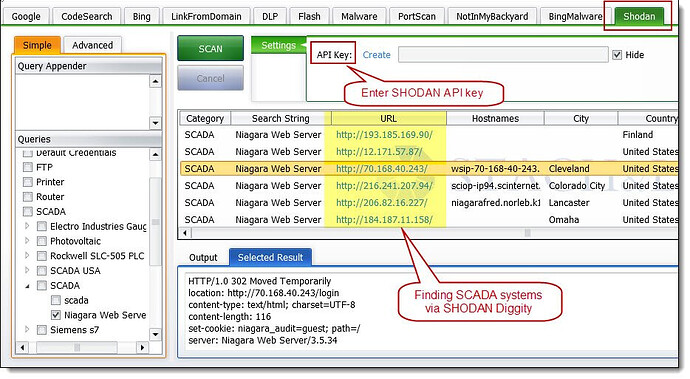
Task: Click the Query Appender scroll down arrow
Action: point(155,123)
